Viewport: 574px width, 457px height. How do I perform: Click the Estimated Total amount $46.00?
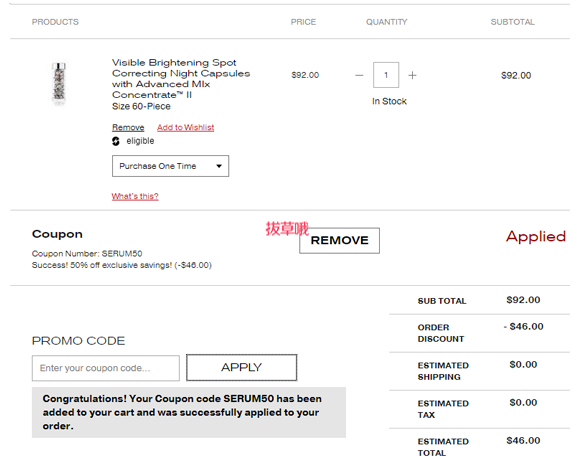click(523, 441)
